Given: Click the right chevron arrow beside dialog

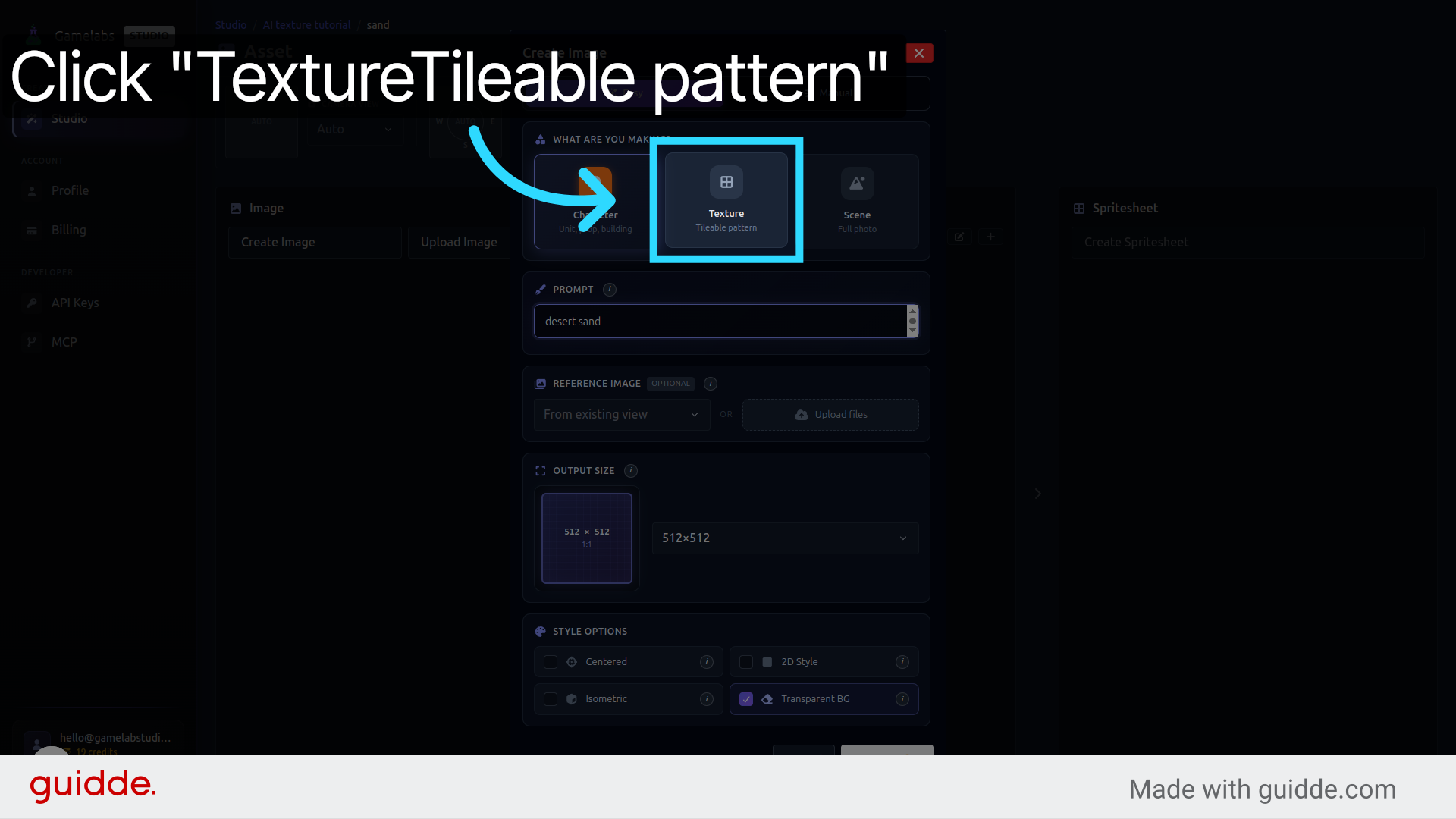Looking at the screenshot, I should (x=1038, y=494).
